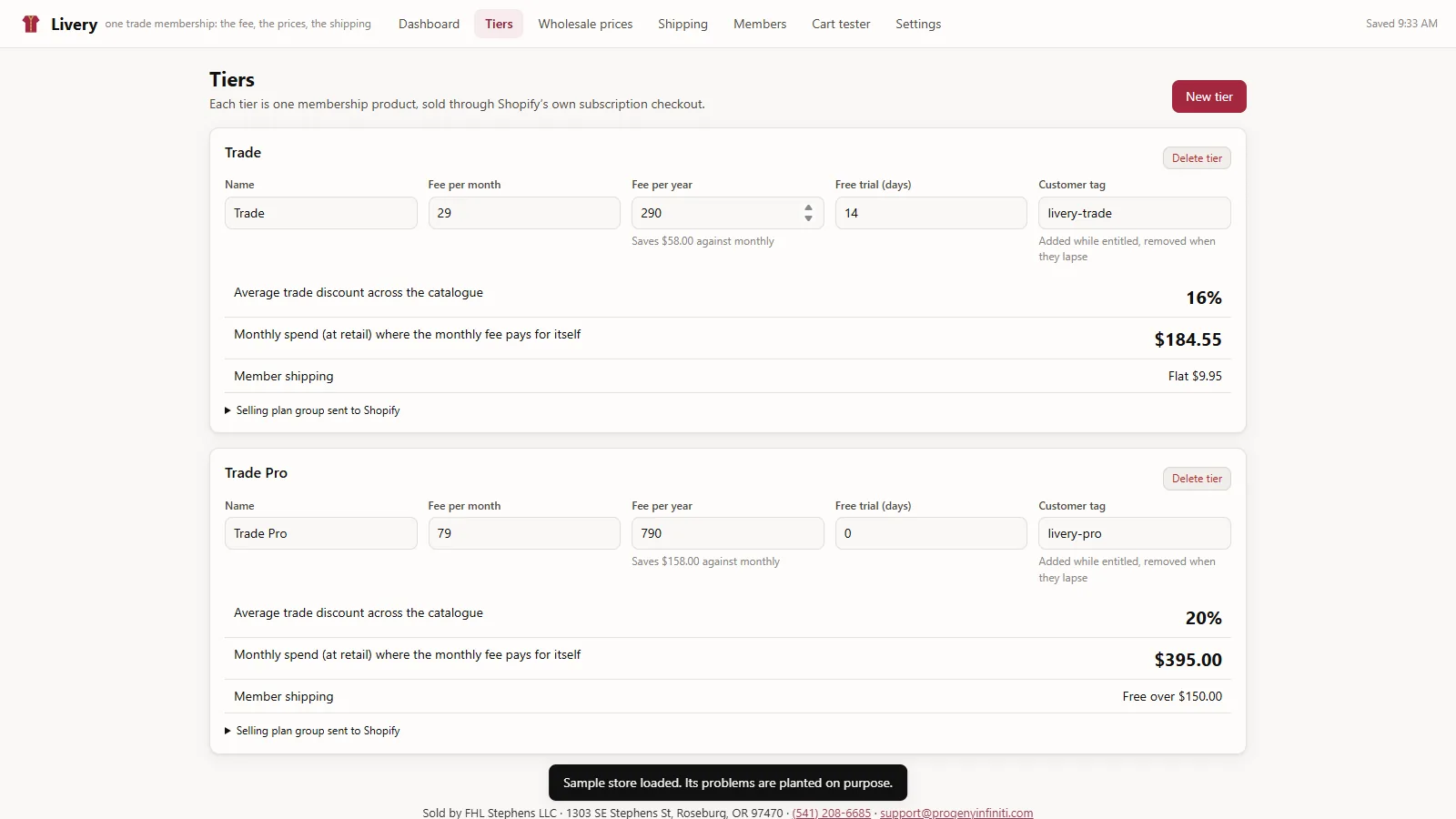The image size is (1456, 819).
Task: Open the Cart tester tab
Action: point(841,24)
